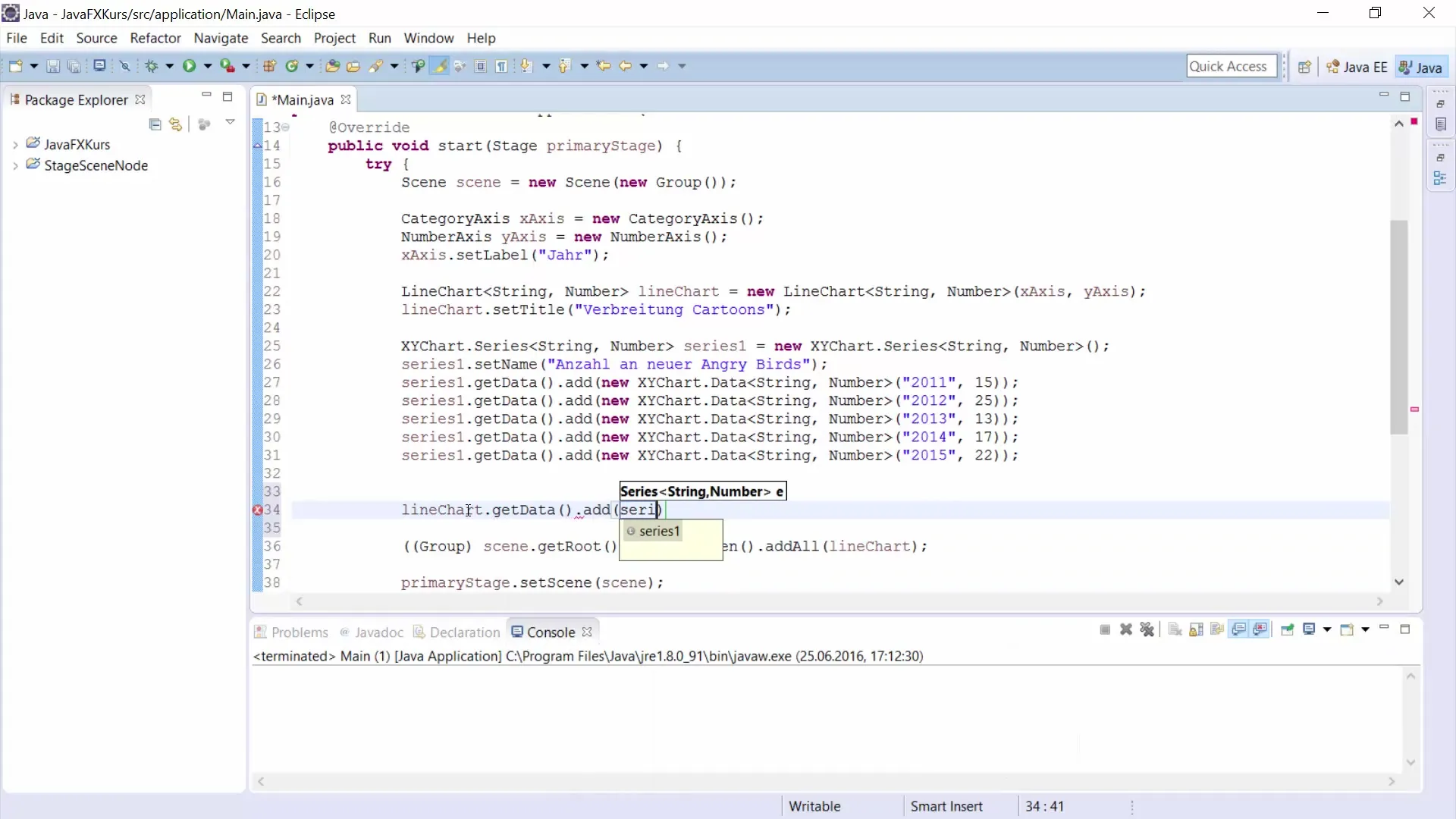
Task: Toggle the Mark Occurrences highlighter icon
Action: [439, 67]
